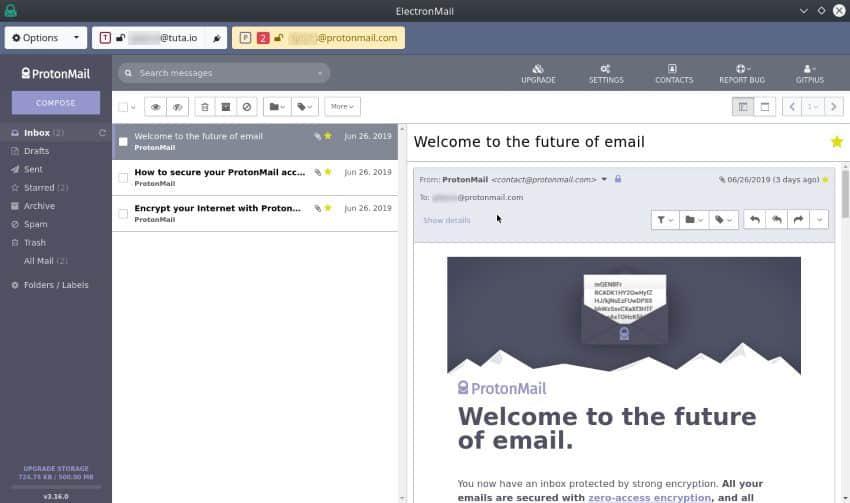850x503 pixels.
Task: Open the 'More' toolbar dropdown
Action: (x=342, y=106)
